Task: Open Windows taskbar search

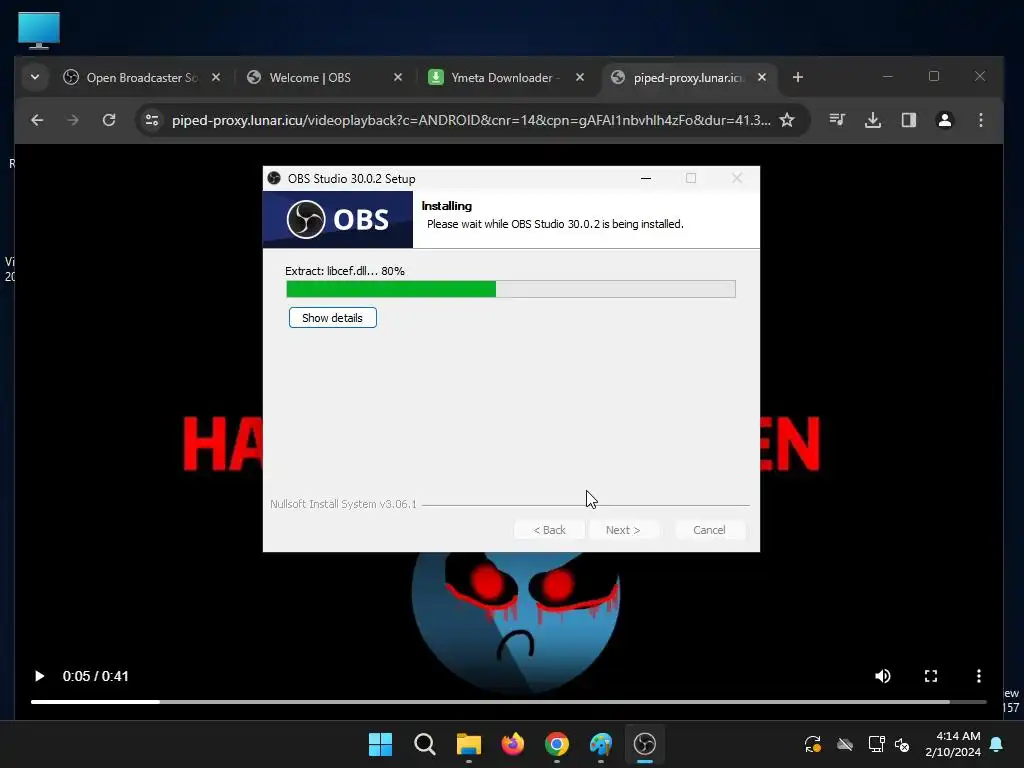Action: (x=424, y=744)
